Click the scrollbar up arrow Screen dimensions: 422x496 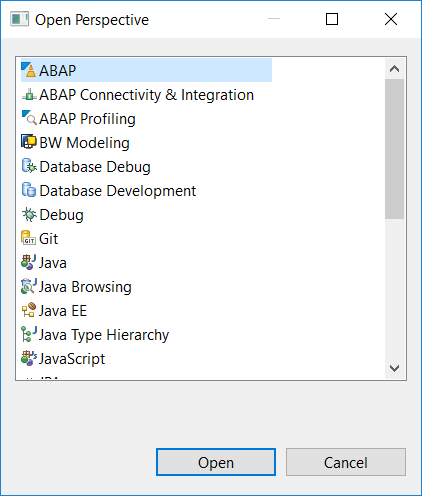394,69
